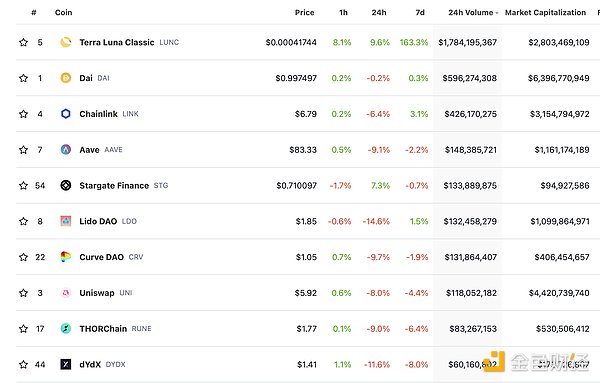Click the Uniswap pink logo icon
The height and width of the screenshot is (383, 600).
[66, 293]
